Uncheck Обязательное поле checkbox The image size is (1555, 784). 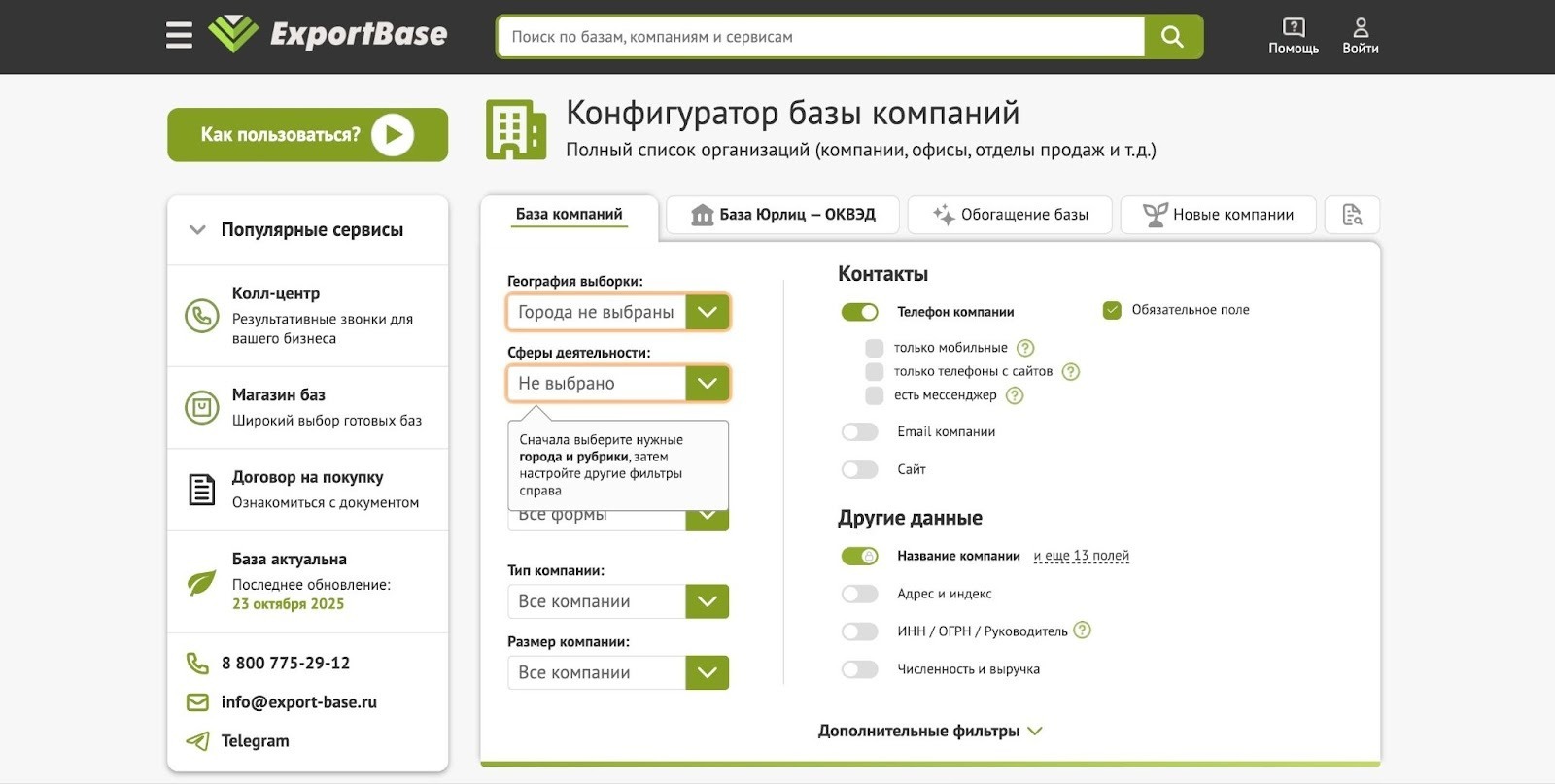pyautogui.click(x=1112, y=310)
